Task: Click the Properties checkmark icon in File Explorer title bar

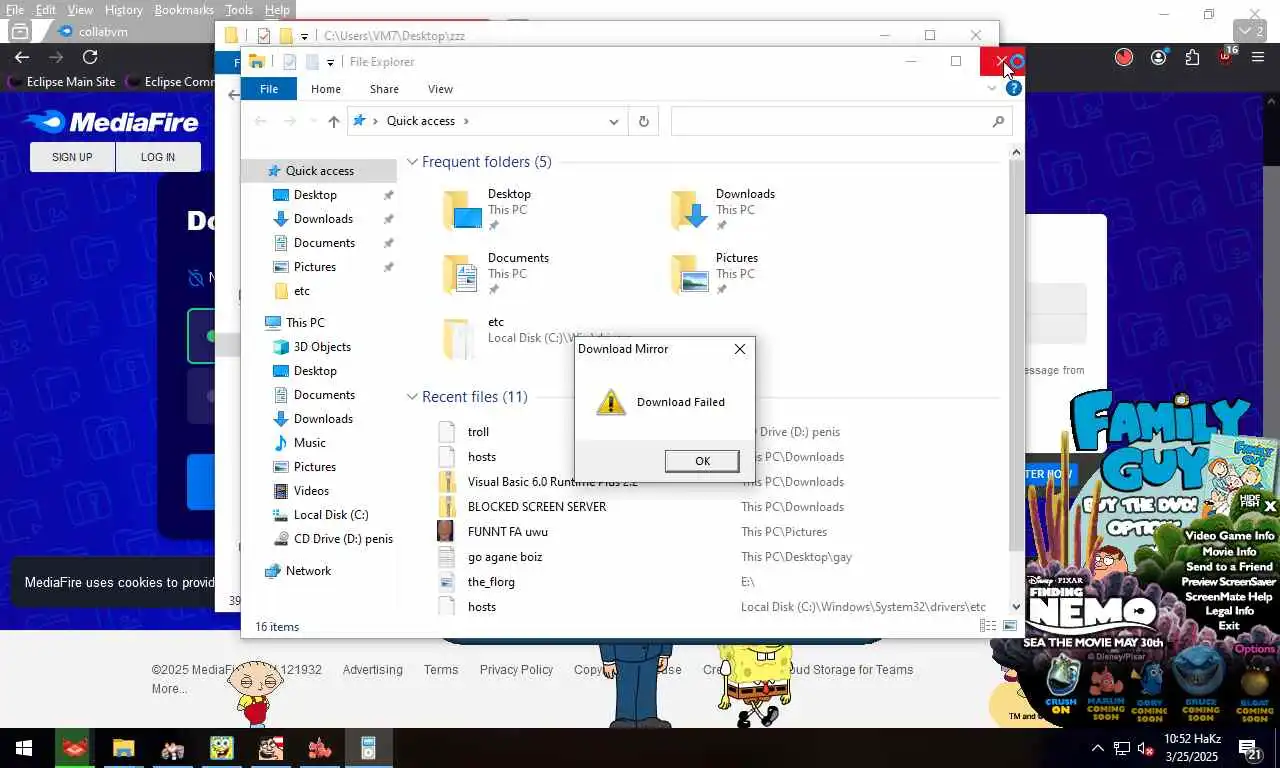Action: click(288, 62)
